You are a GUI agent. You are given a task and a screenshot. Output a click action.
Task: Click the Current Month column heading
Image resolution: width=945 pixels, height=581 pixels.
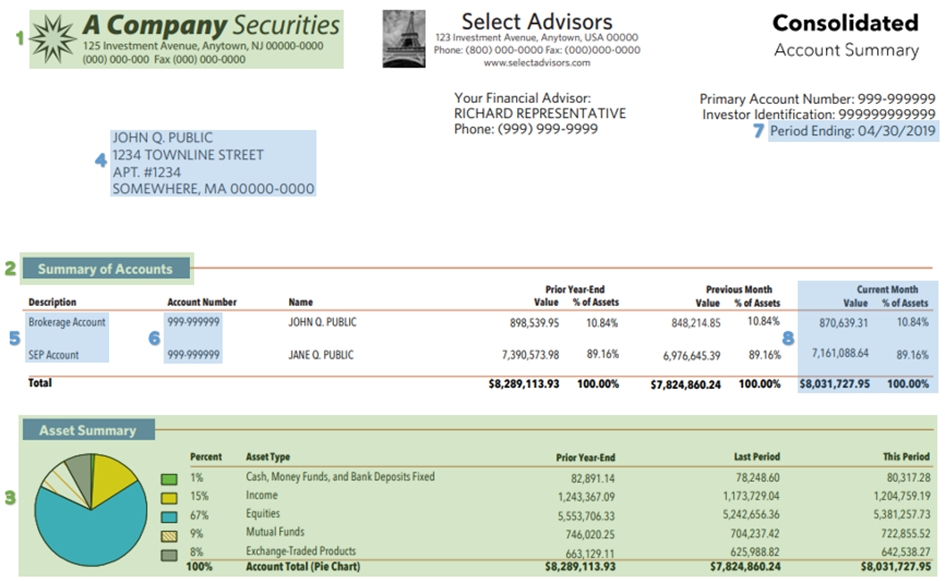[x=887, y=289]
